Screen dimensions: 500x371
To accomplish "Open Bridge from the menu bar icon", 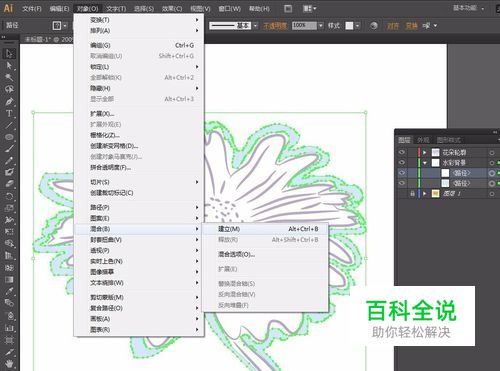I will pos(288,8).
